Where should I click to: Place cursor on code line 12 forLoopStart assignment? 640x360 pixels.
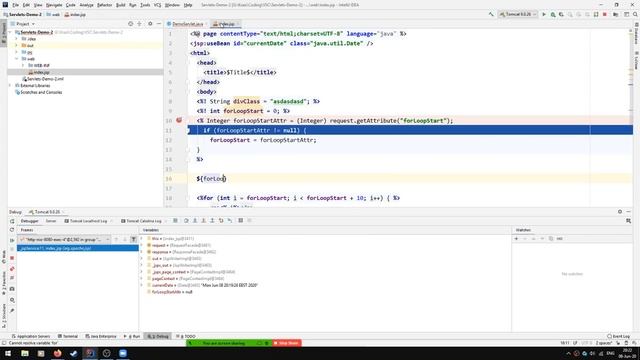pos(263,140)
